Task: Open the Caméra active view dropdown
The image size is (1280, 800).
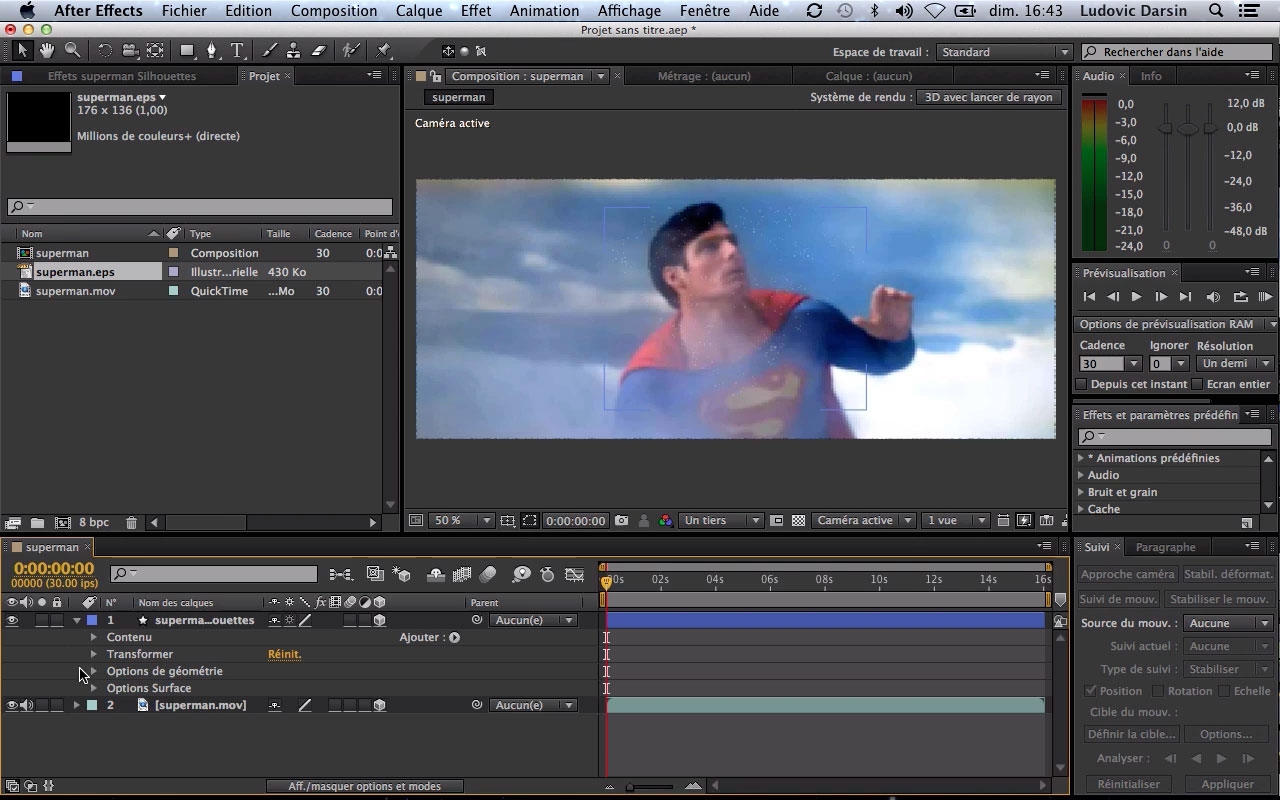Action: tap(864, 521)
